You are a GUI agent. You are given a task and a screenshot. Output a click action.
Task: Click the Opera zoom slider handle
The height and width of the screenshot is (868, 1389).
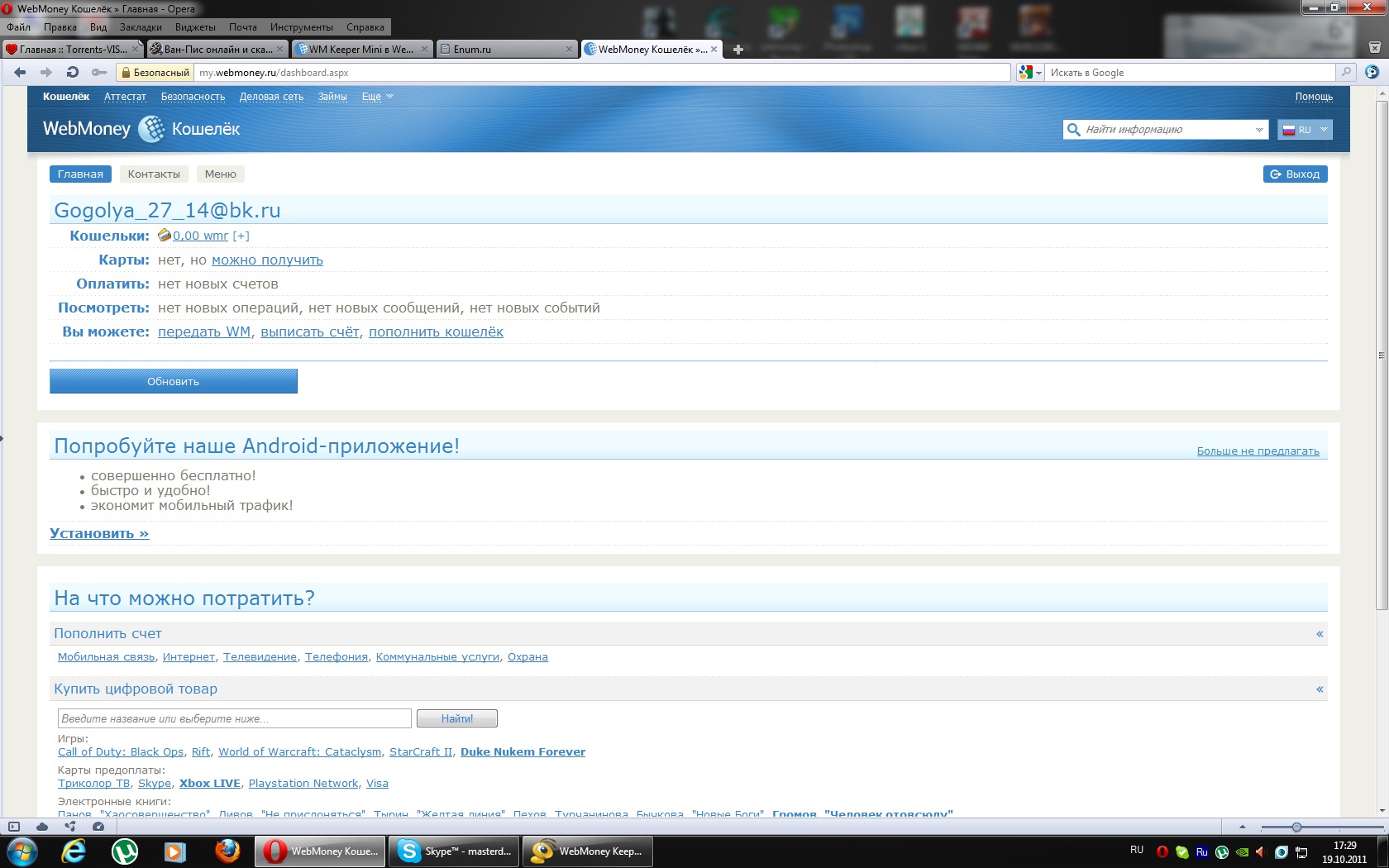point(1296,827)
